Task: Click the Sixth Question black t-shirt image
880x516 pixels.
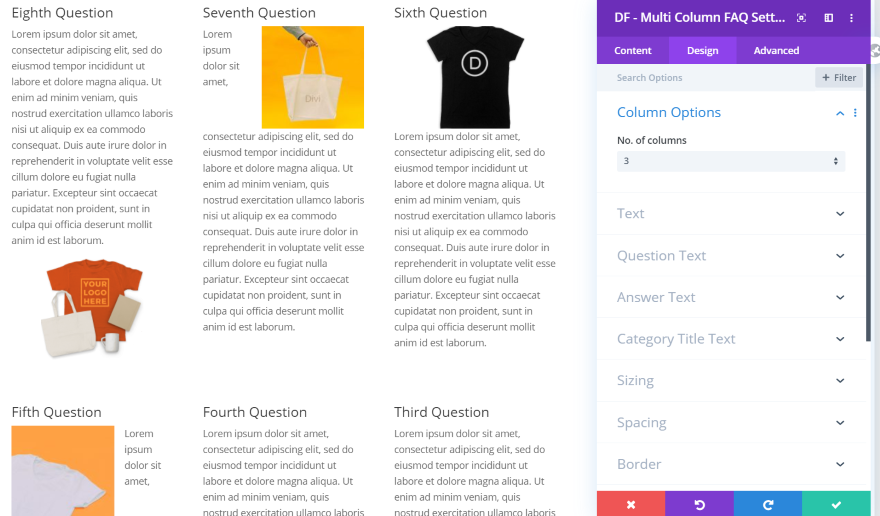Action: pos(474,77)
